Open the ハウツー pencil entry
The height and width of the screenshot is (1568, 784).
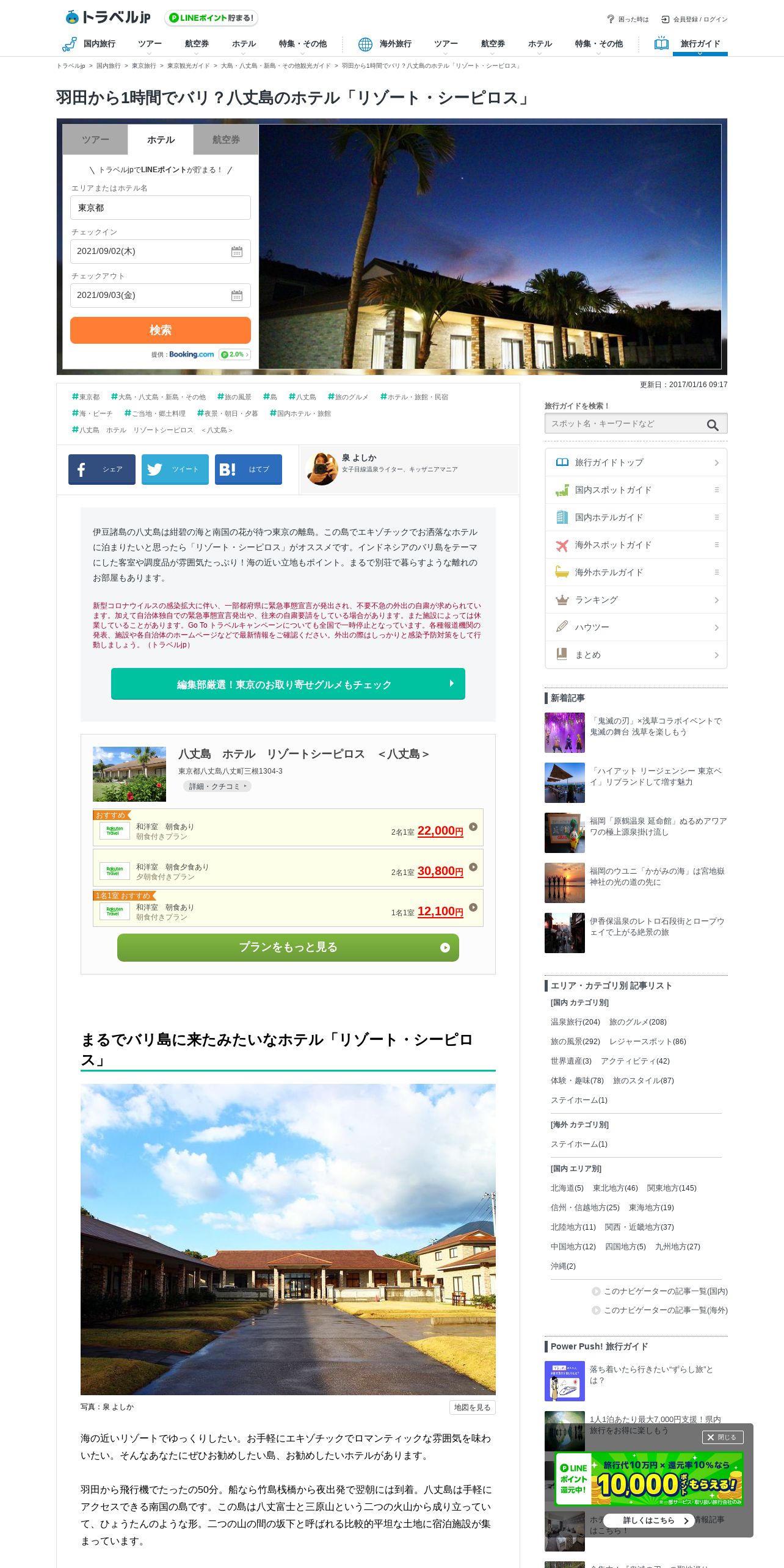[636, 627]
